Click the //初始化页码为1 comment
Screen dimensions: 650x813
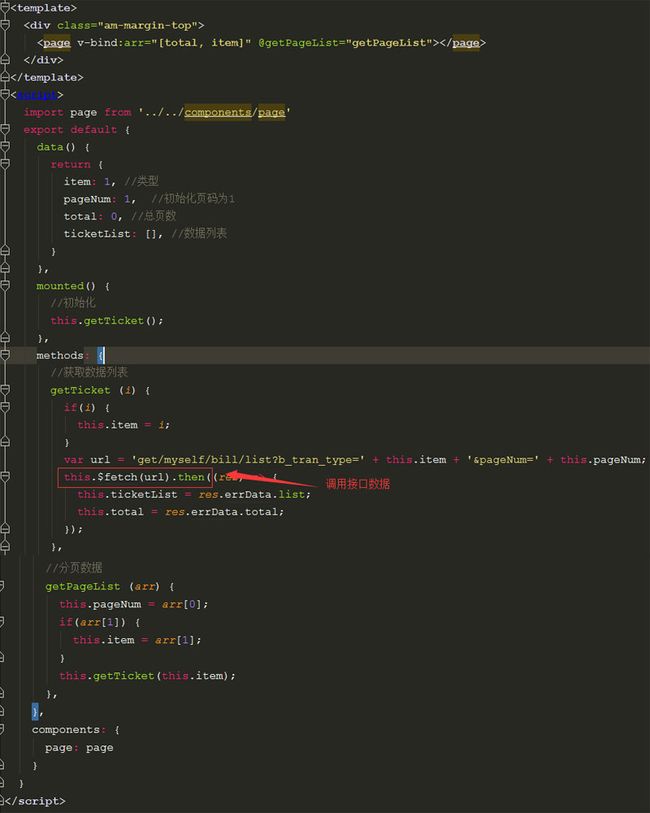point(193,199)
